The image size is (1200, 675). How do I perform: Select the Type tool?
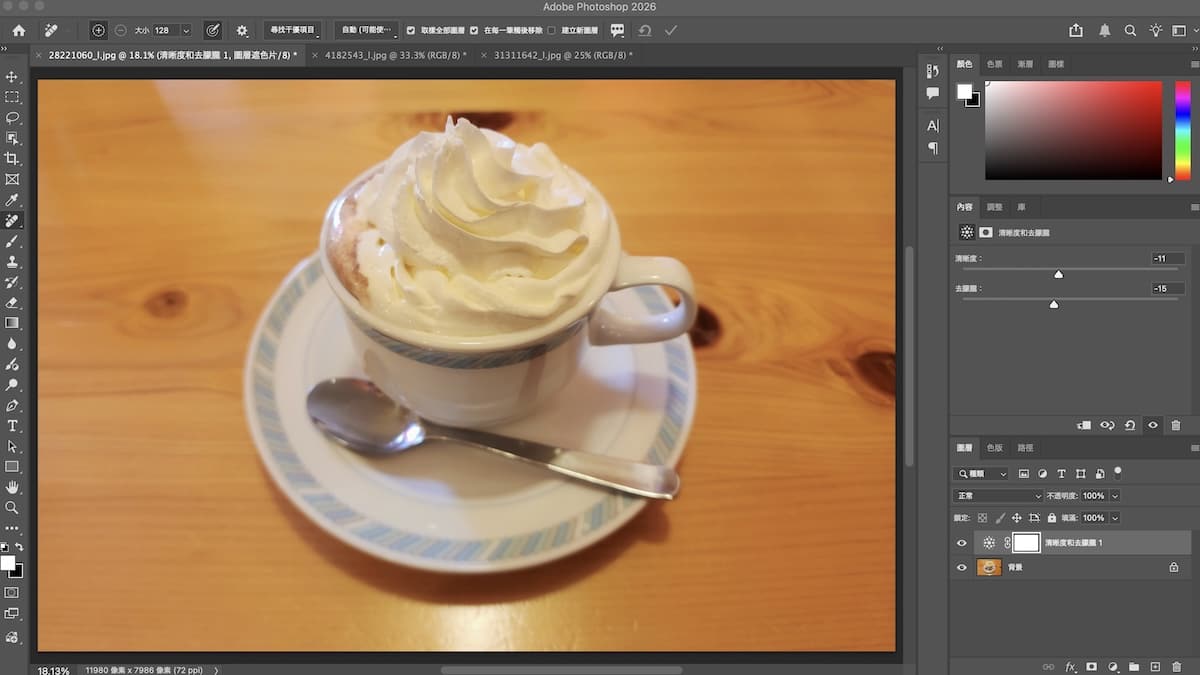pos(12,426)
